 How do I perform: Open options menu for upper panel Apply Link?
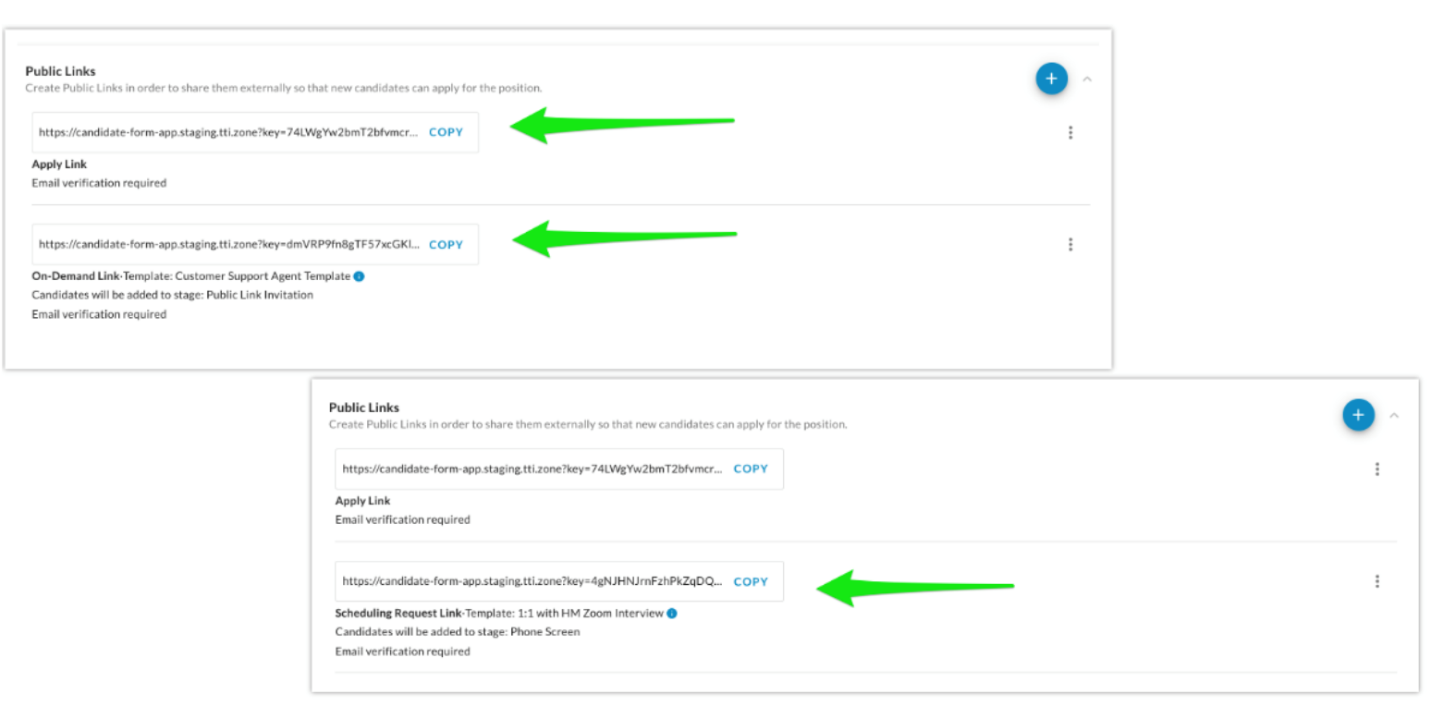1070,132
